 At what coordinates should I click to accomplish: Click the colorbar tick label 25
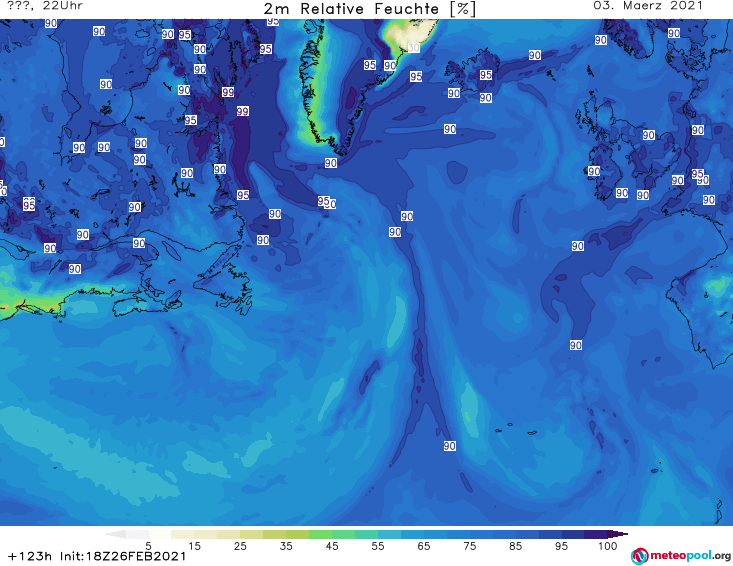(x=240, y=546)
